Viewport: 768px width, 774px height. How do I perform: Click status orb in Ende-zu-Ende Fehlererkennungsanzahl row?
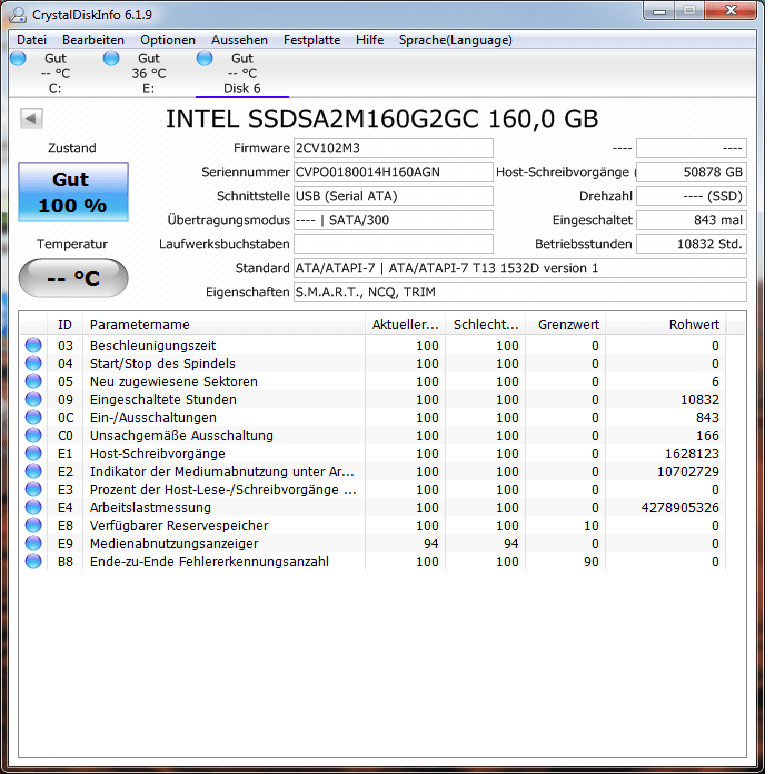pyautogui.click(x=34, y=561)
